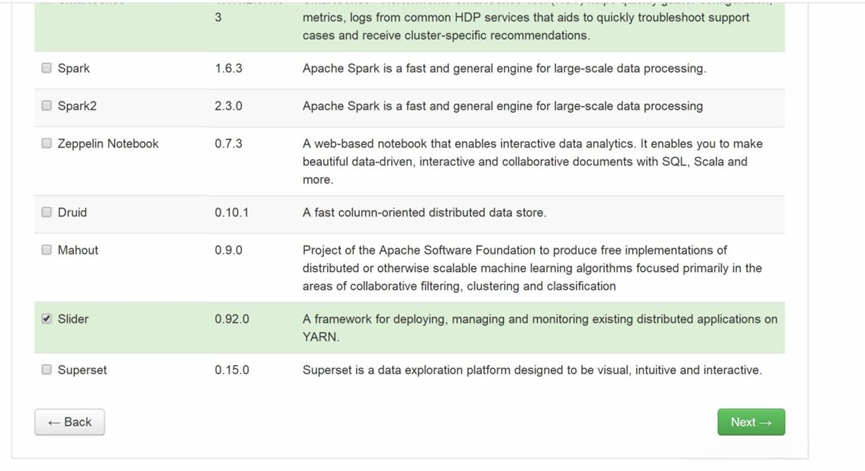Check the Druid service box
This screenshot has width=865, height=471.
pyautogui.click(x=47, y=213)
